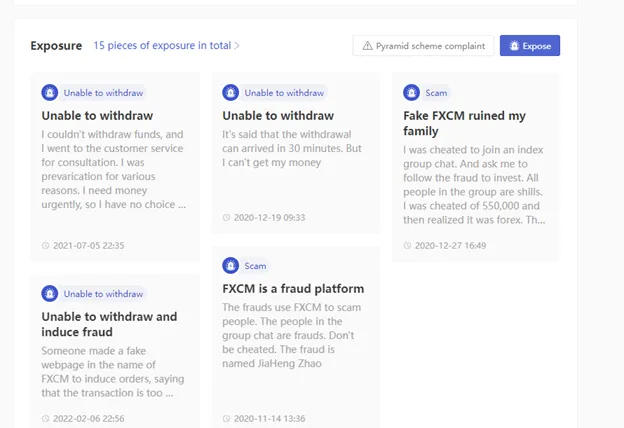Click text 'It's said that the withdrawal'
Screen dimensions: 624x428
pos(292,148)
